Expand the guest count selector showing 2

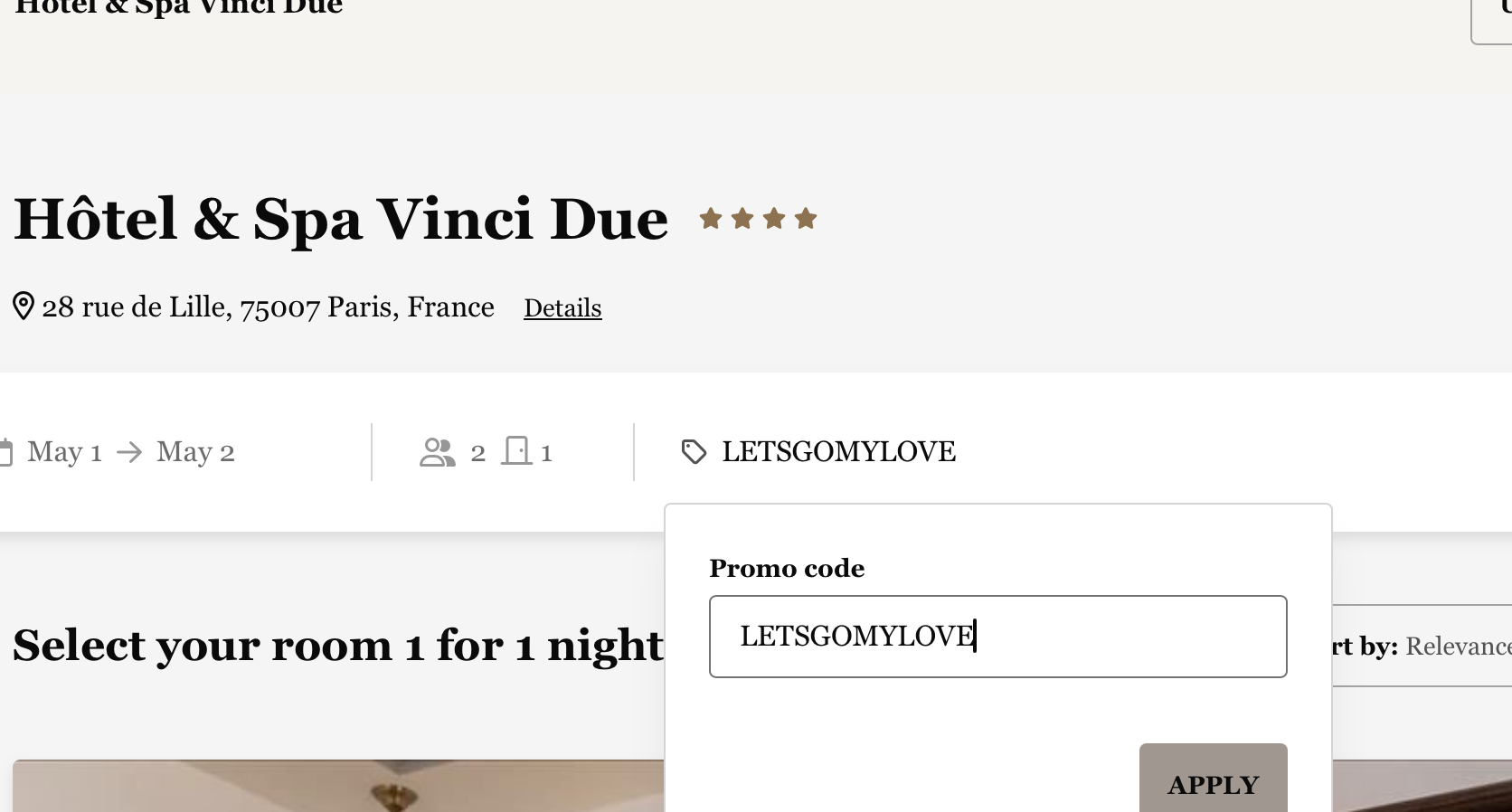(477, 452)
